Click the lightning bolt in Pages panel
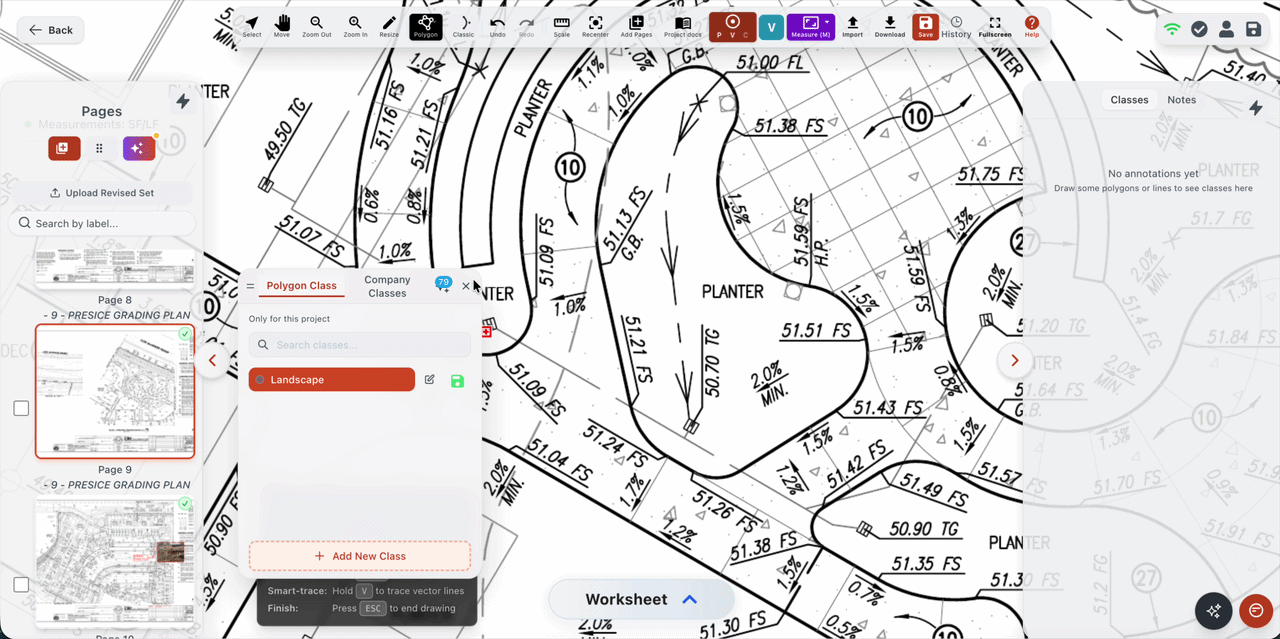1280x639 pixels. 182,101
